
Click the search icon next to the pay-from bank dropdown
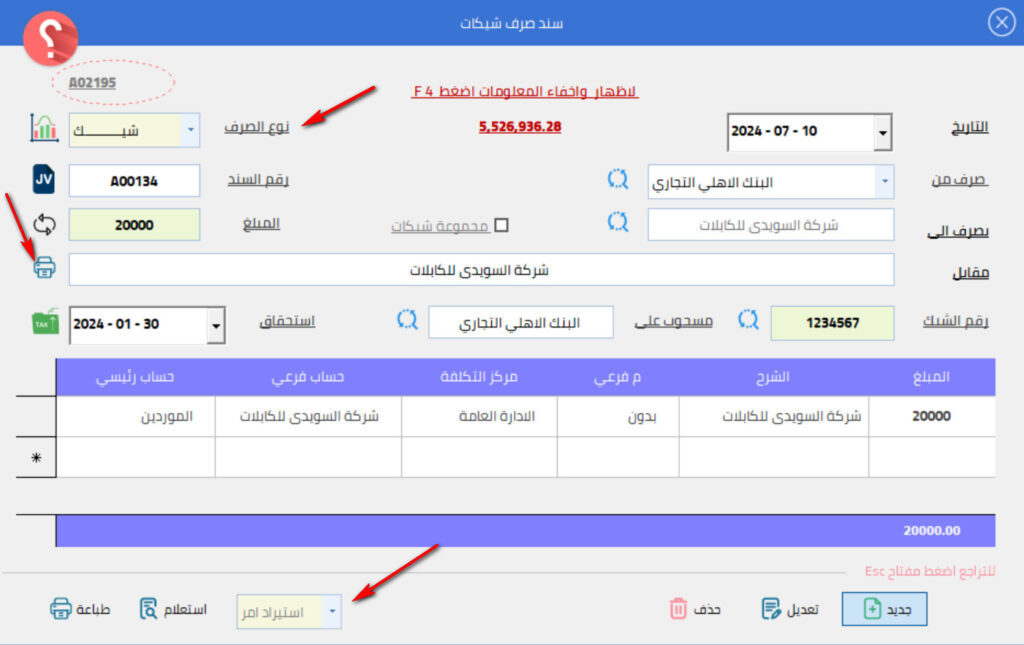[x=619, y=180]
